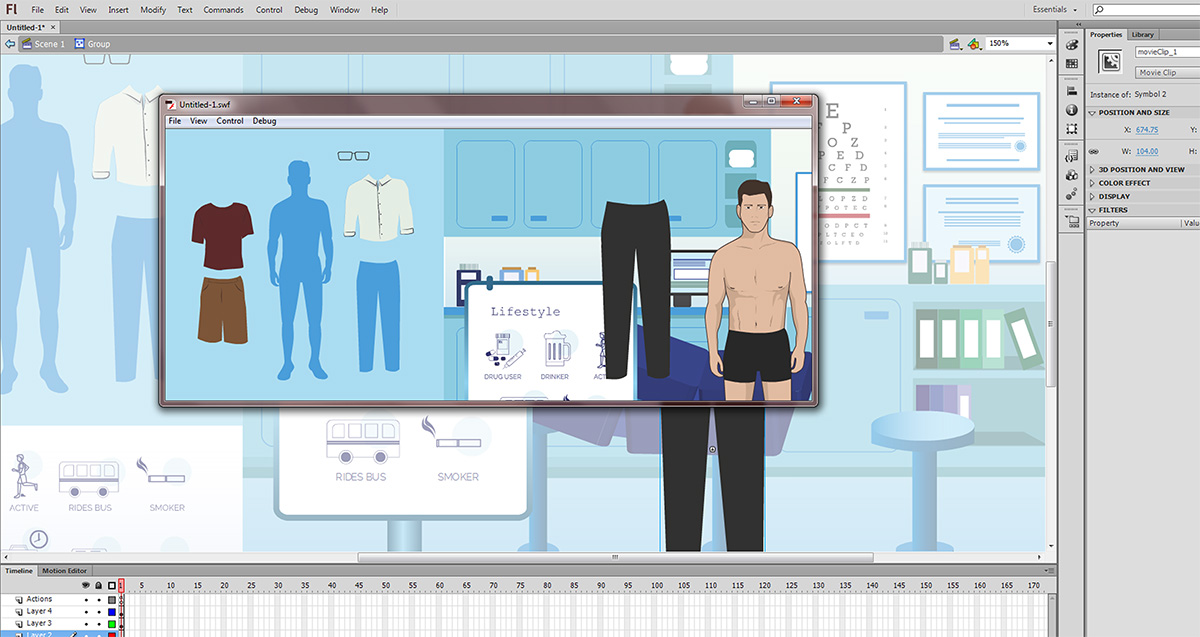The width and height of the screenshot is (1200, 637).
Task: Open the Commands menu
Action: pos(223,10)
